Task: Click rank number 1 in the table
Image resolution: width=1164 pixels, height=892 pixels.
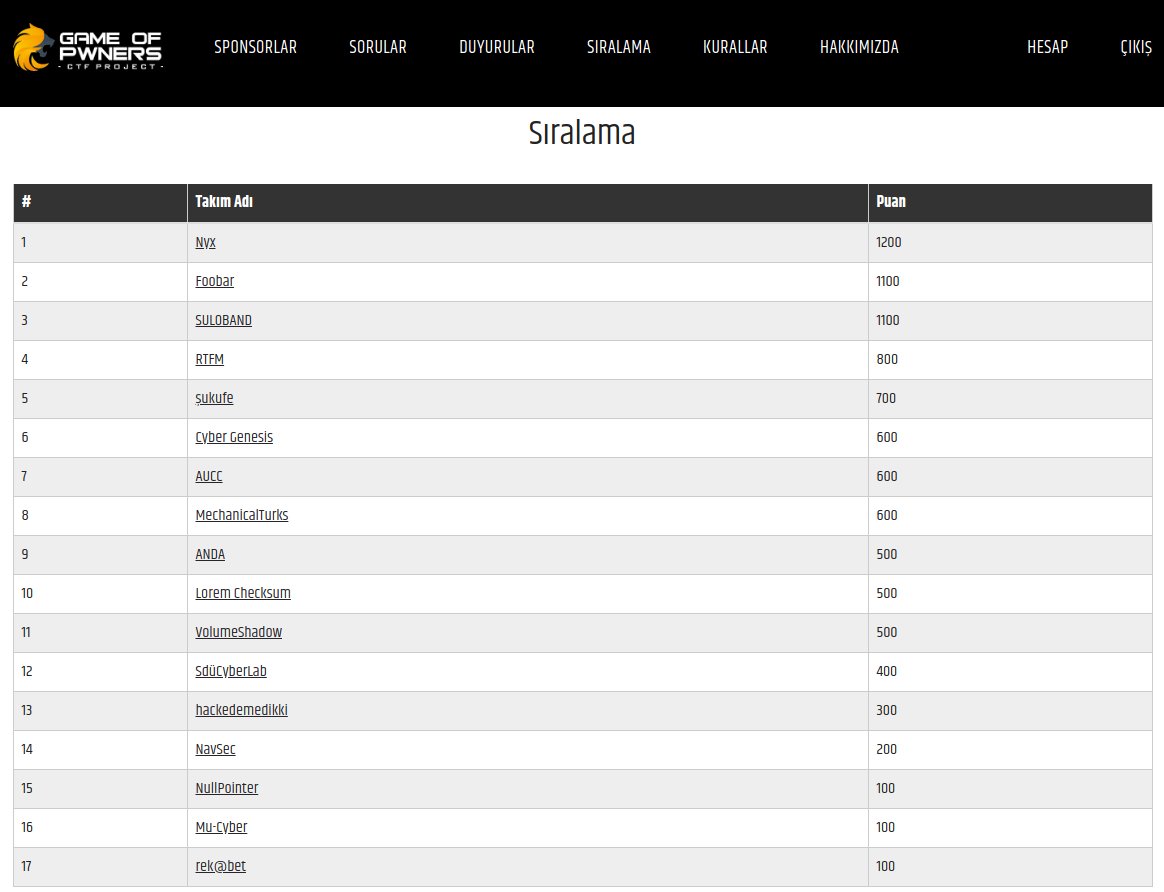Action: pyautogui.click(x=100, y=242)
